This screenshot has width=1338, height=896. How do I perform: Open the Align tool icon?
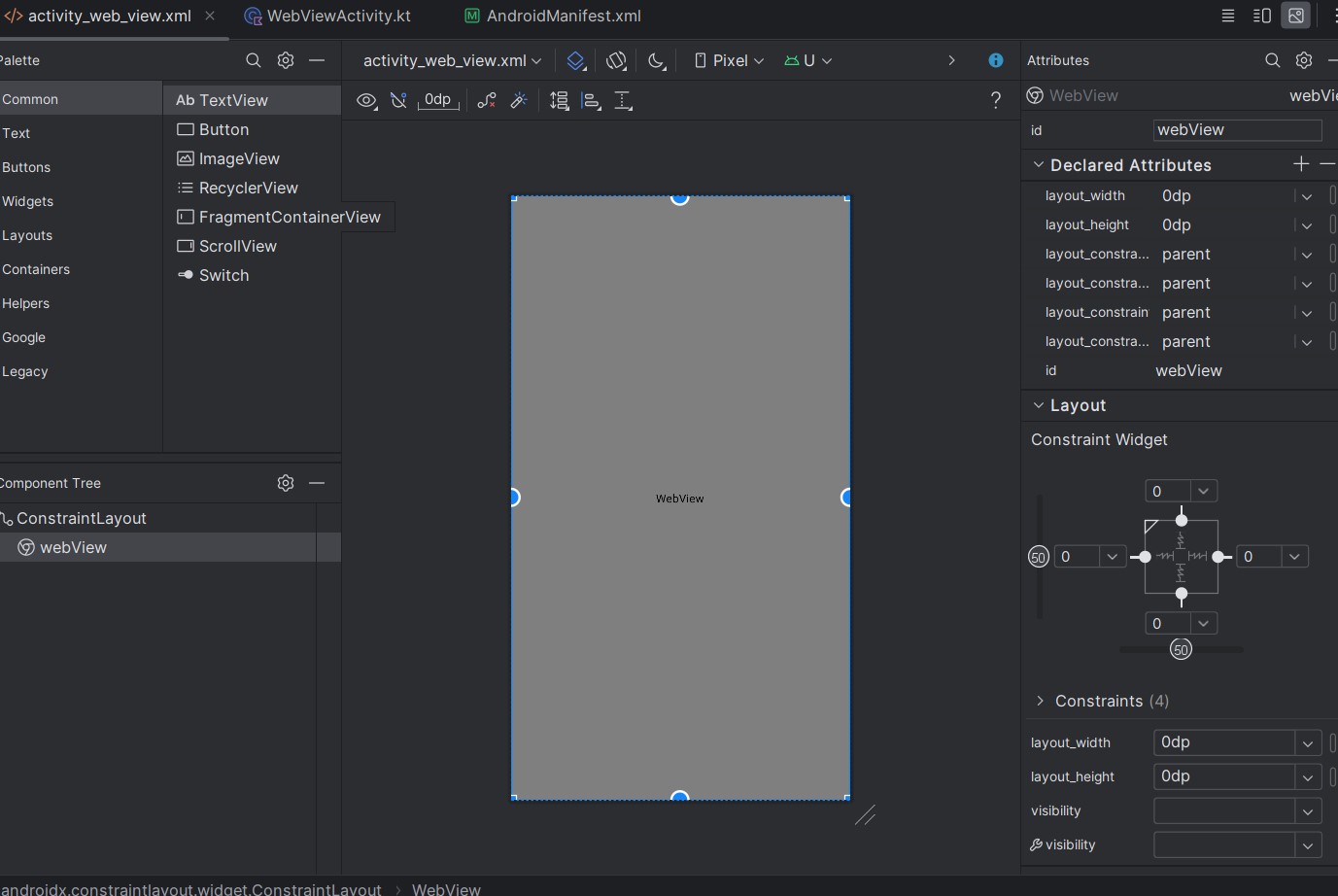[x=591, y=100]
